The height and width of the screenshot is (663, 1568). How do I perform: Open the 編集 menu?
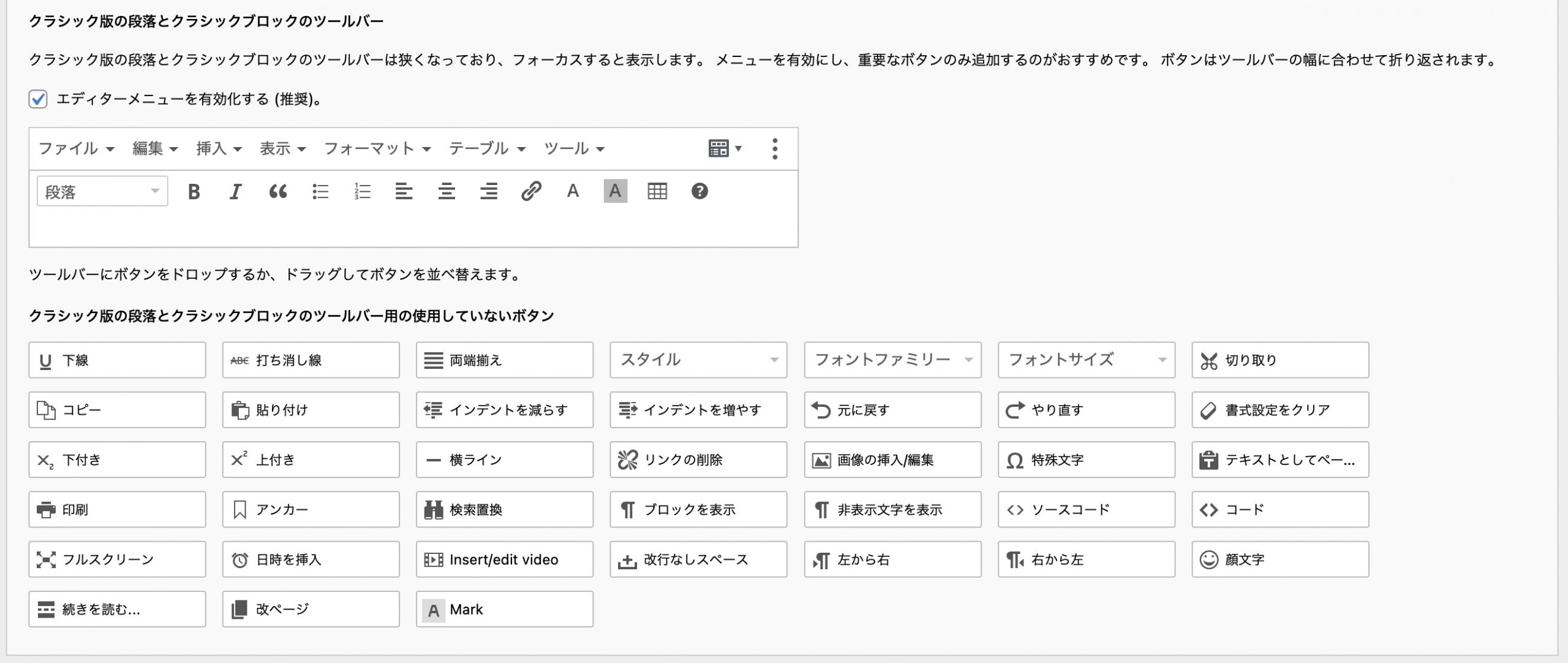click(x=155, y=148)
